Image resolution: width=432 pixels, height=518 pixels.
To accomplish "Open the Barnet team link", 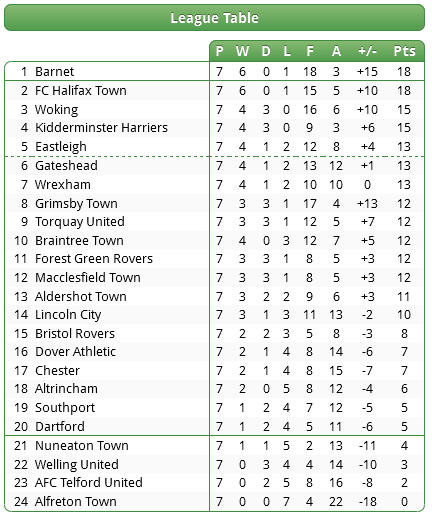I will 54,71.
